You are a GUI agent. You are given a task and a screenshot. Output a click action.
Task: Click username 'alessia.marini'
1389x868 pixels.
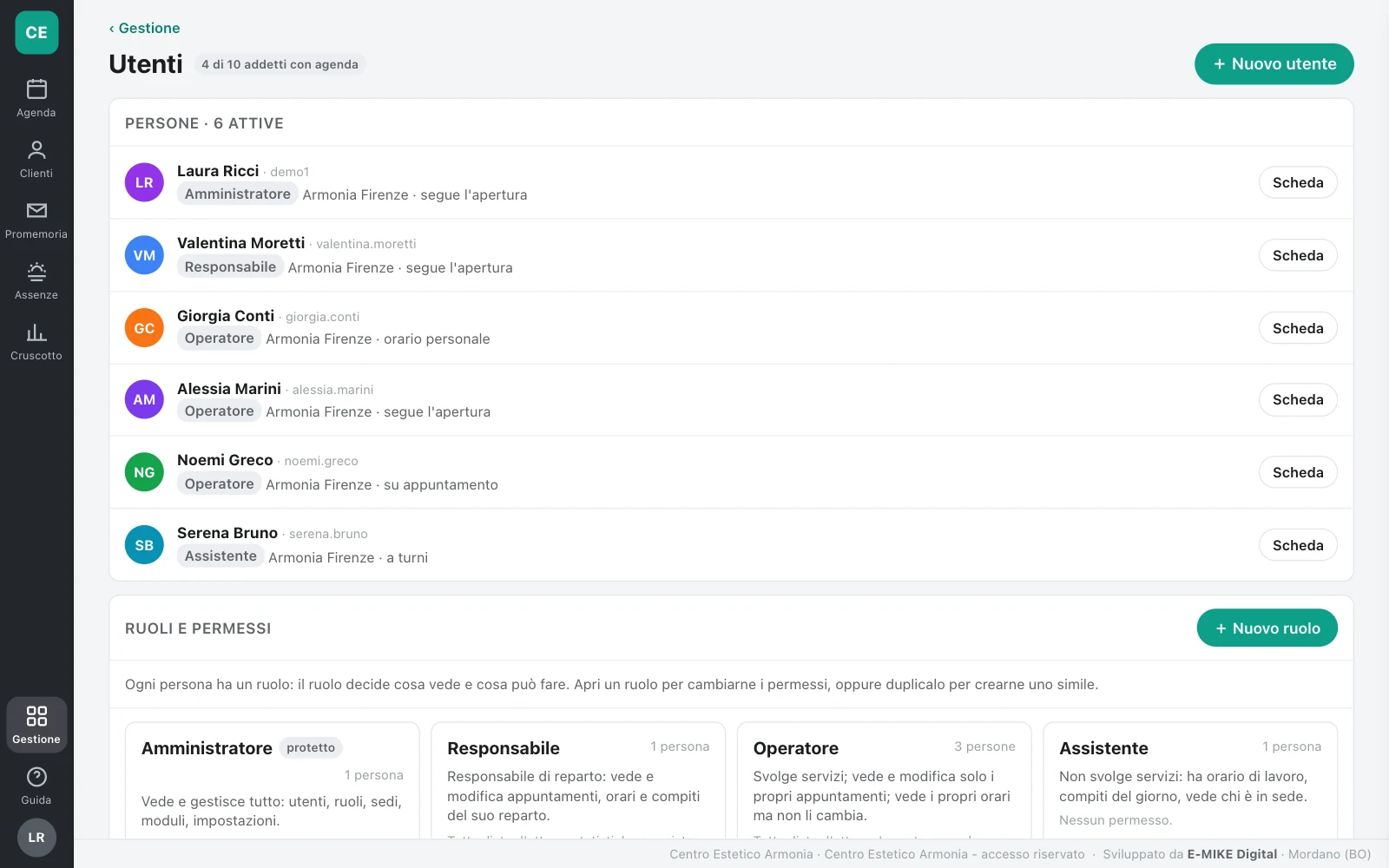[332, 390]
